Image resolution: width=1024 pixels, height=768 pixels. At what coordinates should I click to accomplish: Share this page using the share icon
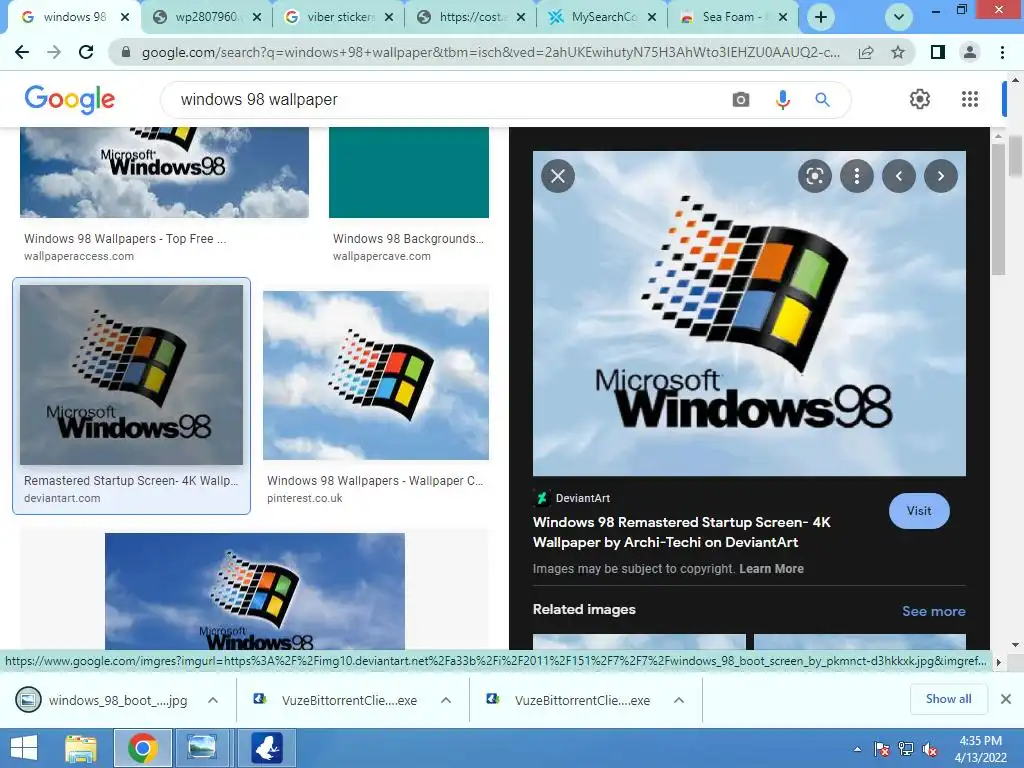(x=866, y=52)
